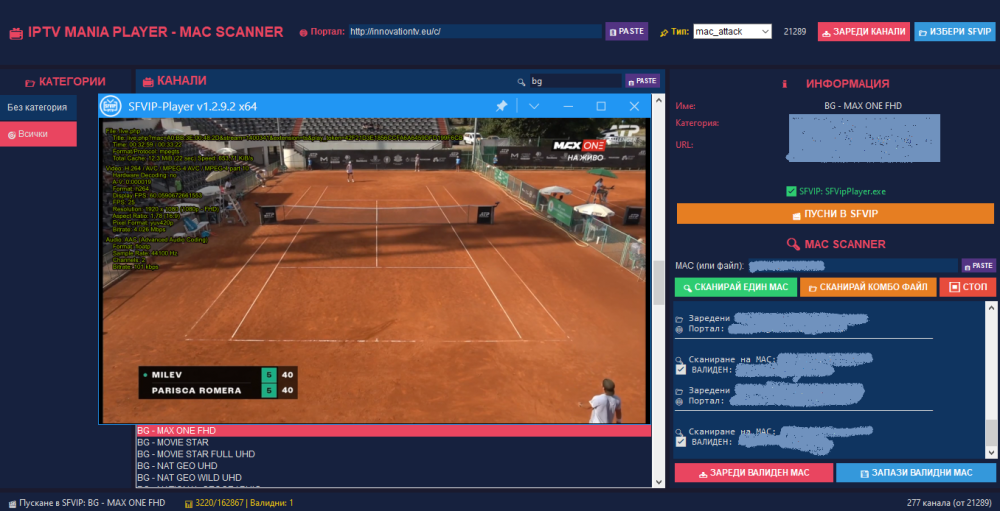Click the red Стоп button
The width and height of the screenshot is (1000, 511).
coord(967,287)
